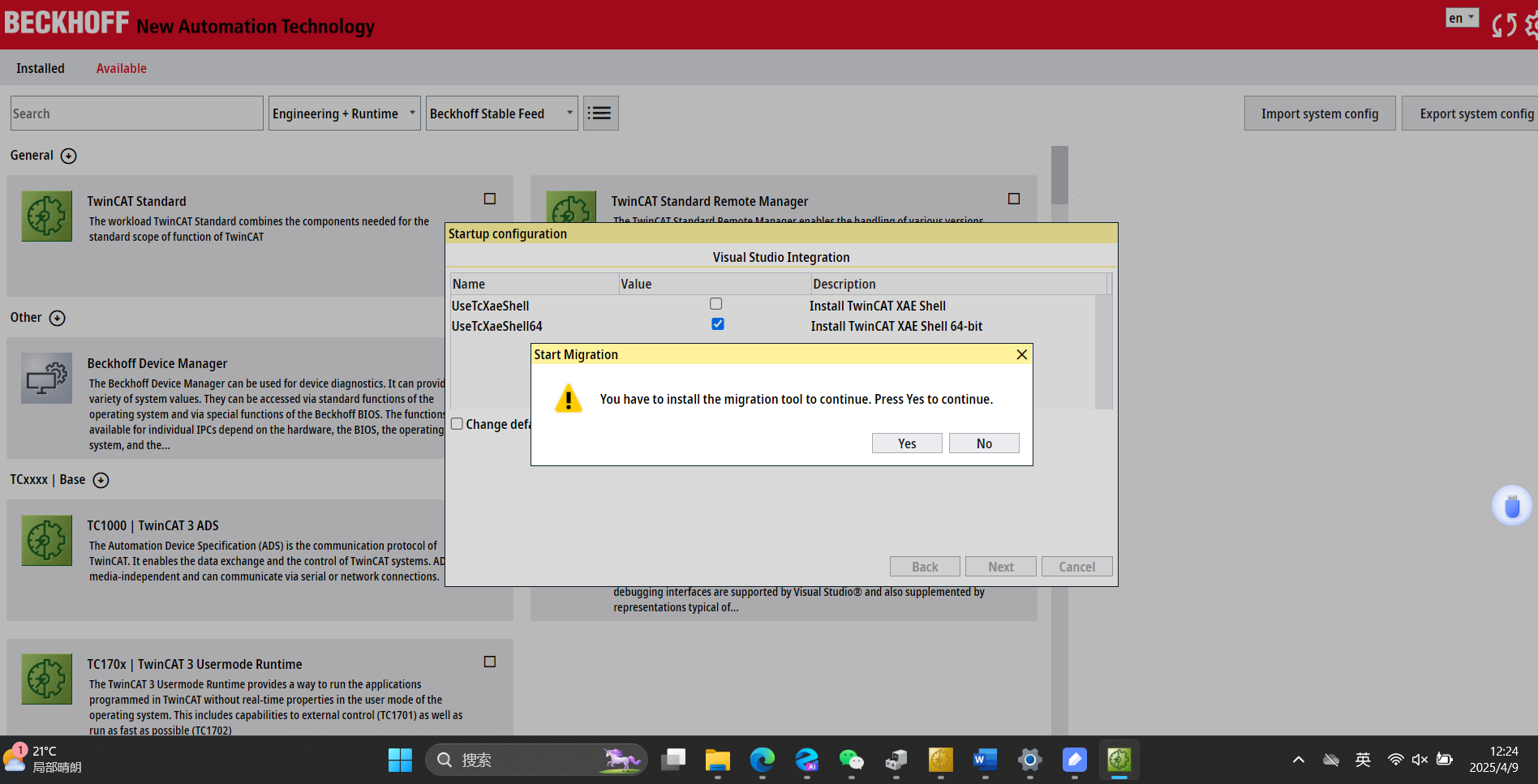This screenshot has width=1538, height=784.
Task: Open Settings gear from taskbar
Action: (1029, 760)
